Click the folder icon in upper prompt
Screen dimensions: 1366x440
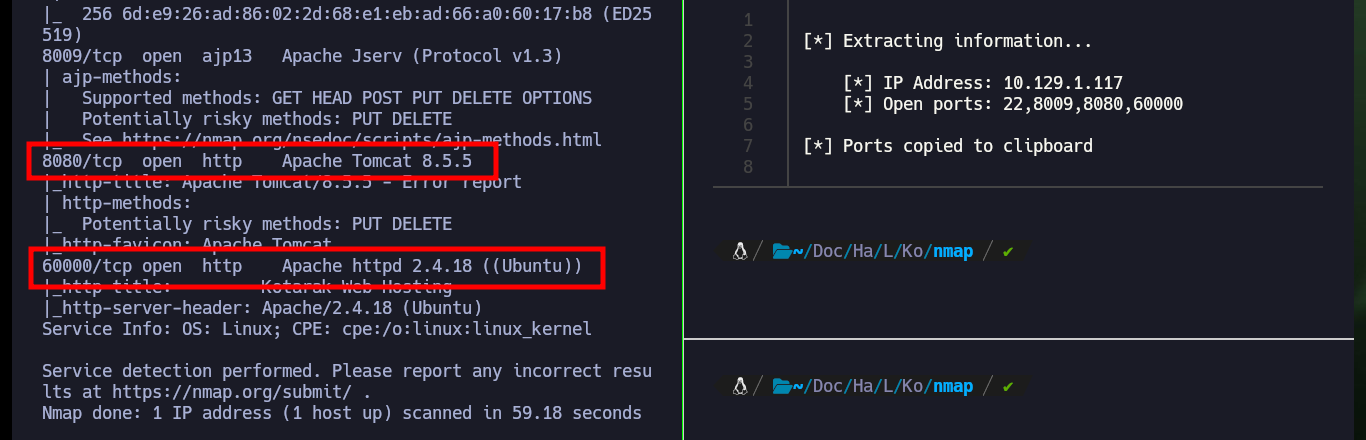point(781,251)
